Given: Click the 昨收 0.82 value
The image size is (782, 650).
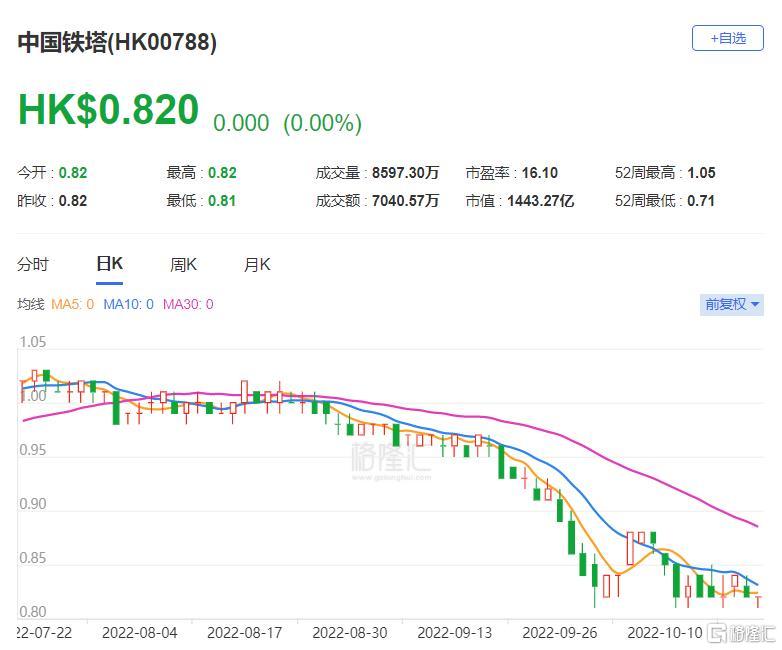Looking at the screenshot, I should 73,201.
